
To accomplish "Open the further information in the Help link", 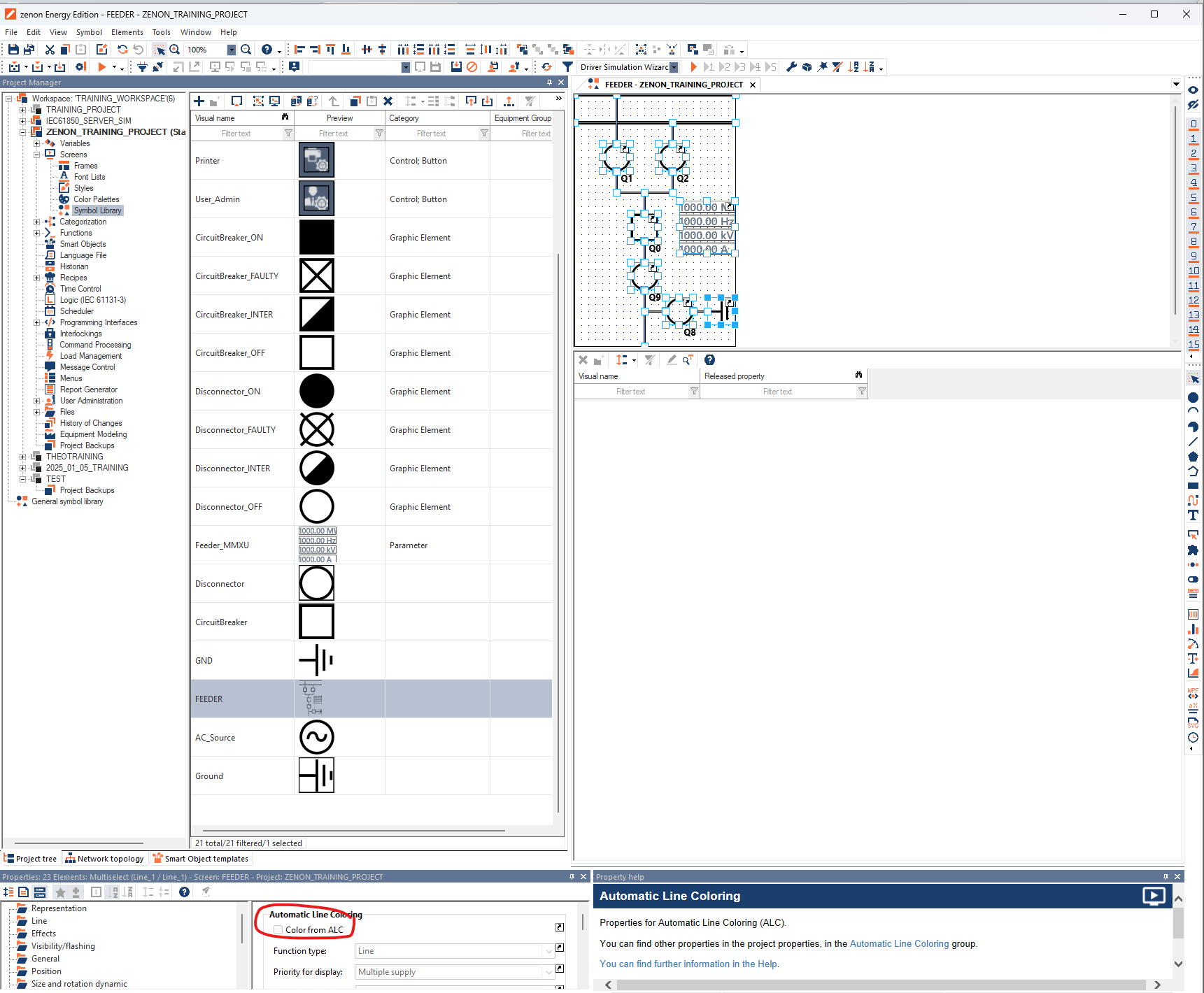I will point(689,964).
